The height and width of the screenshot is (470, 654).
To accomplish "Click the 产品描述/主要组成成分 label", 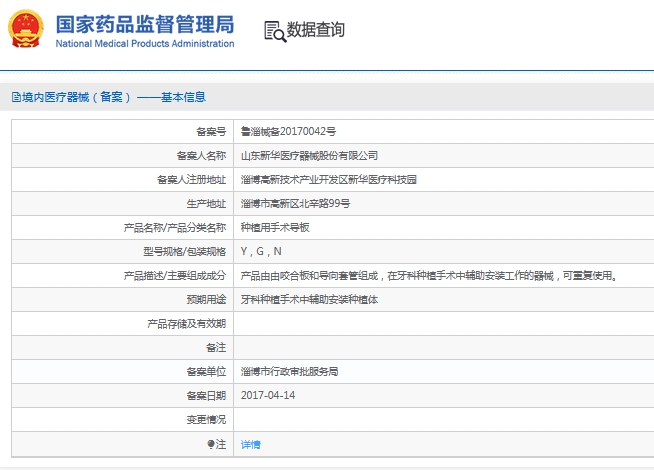I will 175,276.
